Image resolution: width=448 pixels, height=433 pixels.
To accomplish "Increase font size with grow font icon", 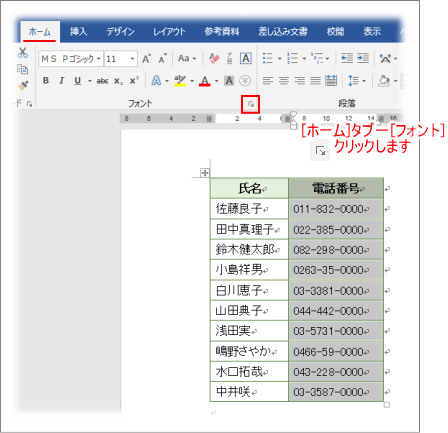I will 147,59.
